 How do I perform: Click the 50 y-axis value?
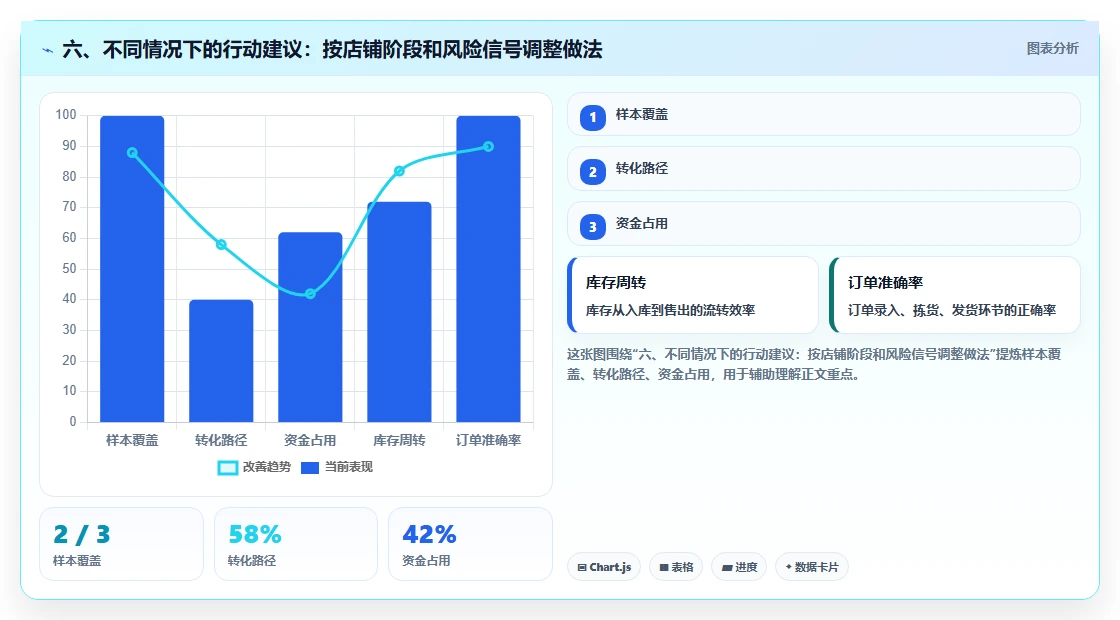coord(69,269)
